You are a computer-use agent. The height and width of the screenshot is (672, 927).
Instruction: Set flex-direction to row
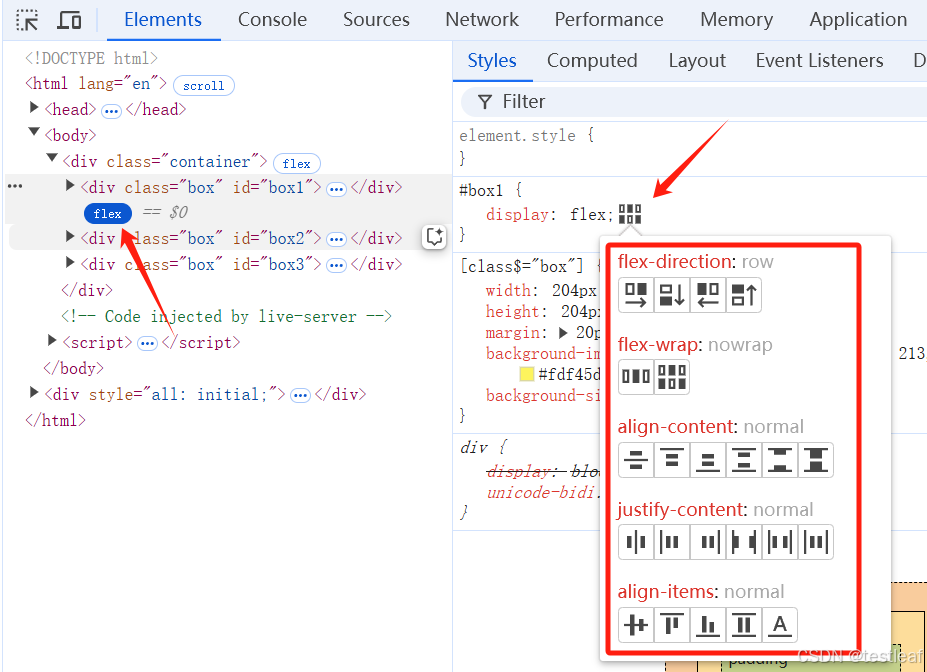point(636,295)
